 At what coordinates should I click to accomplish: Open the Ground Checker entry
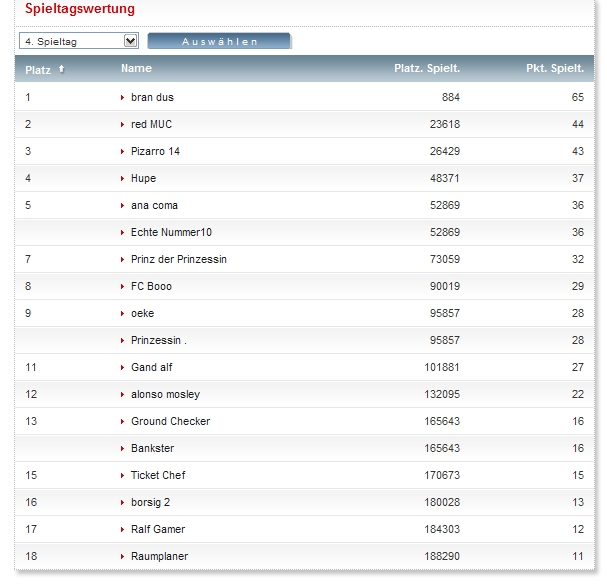click(x=170, y=422)
